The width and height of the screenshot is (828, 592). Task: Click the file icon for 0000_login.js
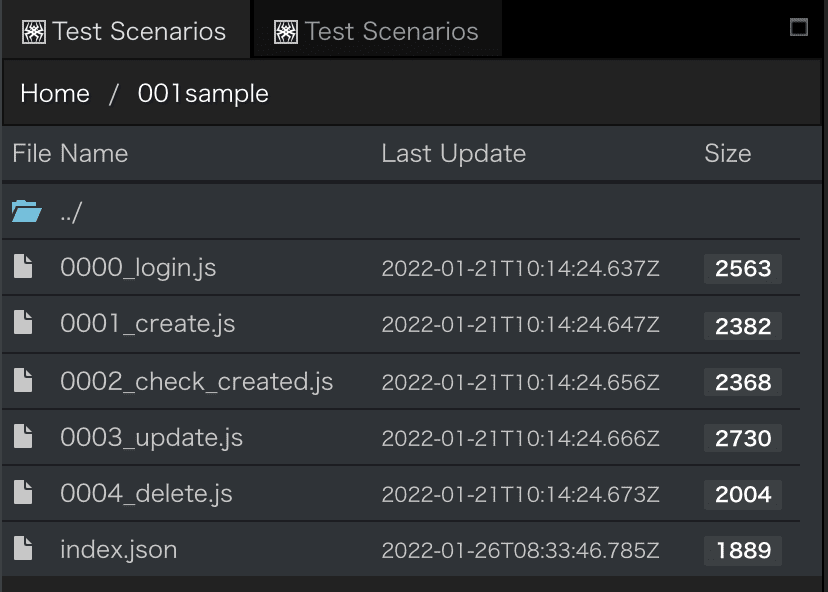(x=23, y=266)
